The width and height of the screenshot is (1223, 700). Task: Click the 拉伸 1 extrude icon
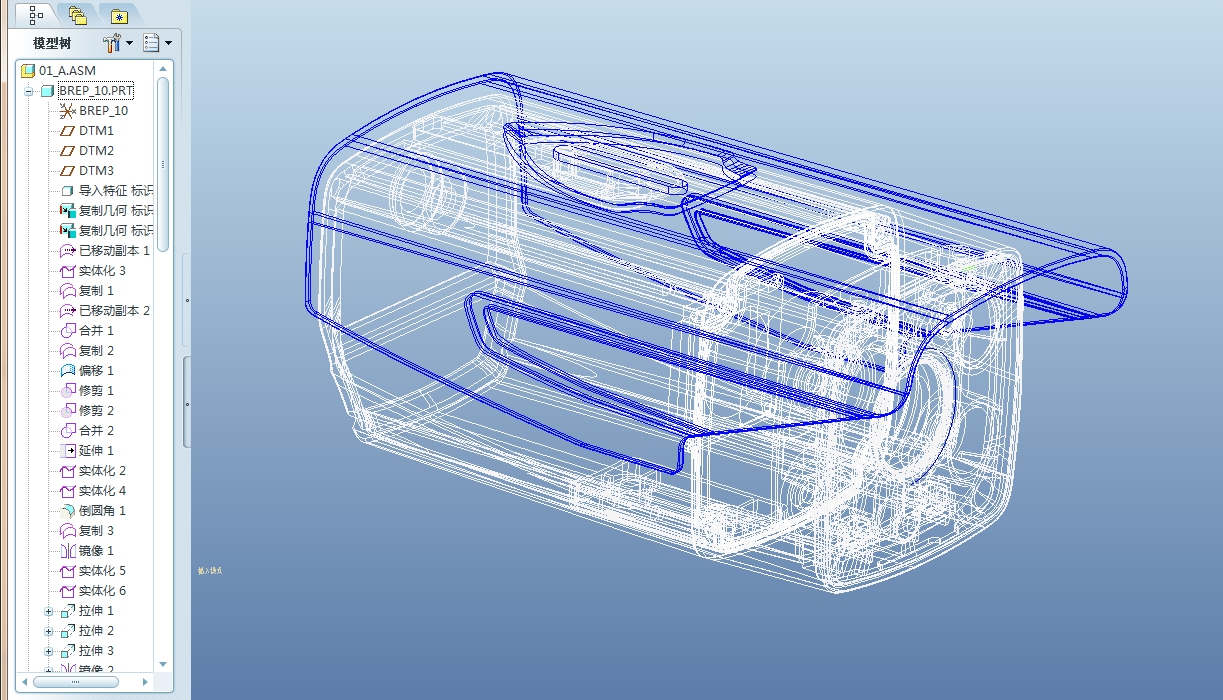point(67,611)
